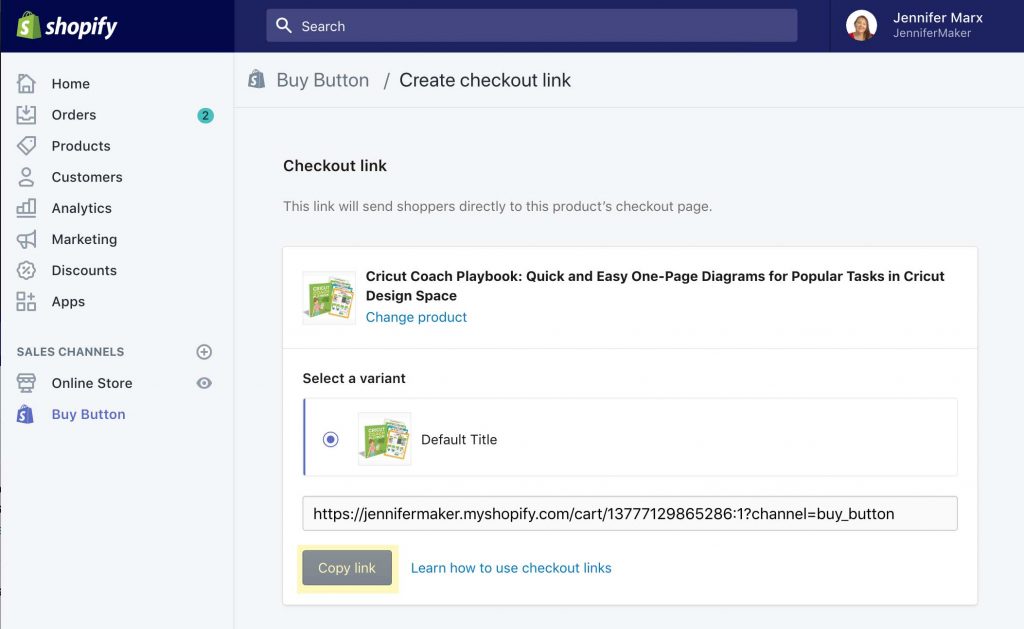Click the Discounts percent badge icon
This screenshot has height=629, width=1024.
pos(26,270)
